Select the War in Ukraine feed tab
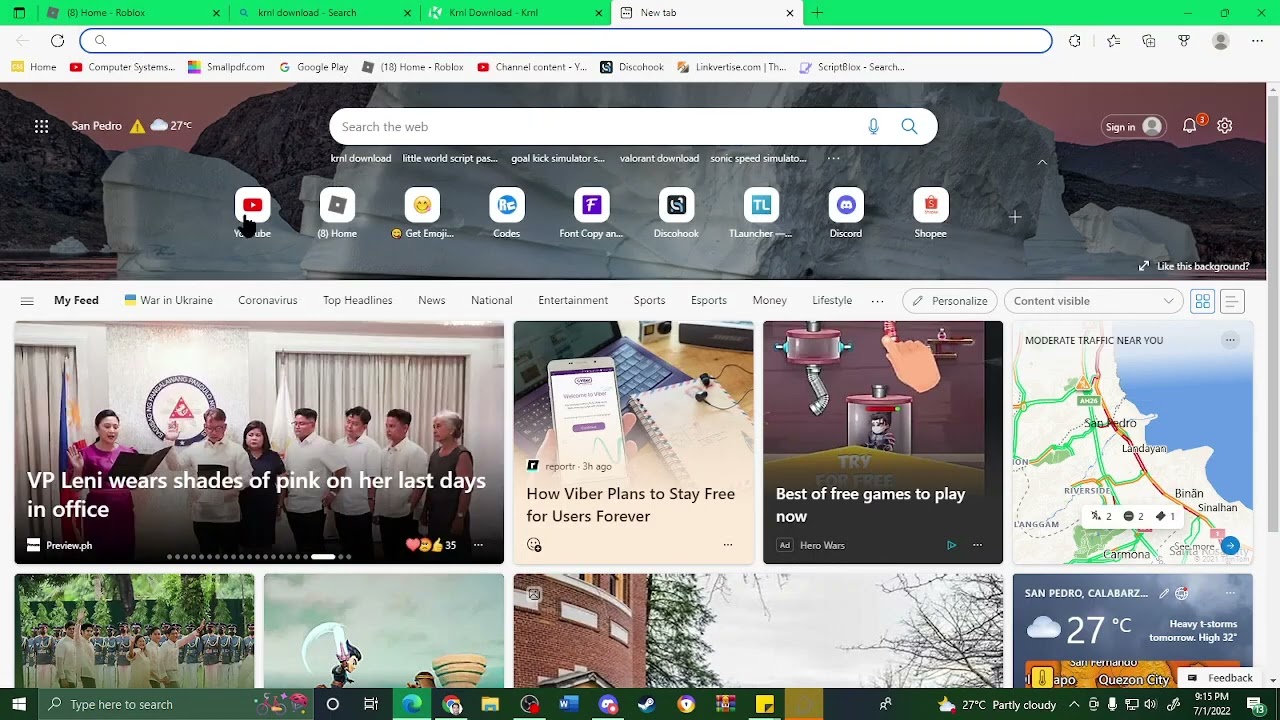Image resolution: width=1280 pixels, height=720 pixels. pyautogui.click(x=168, y=300)
